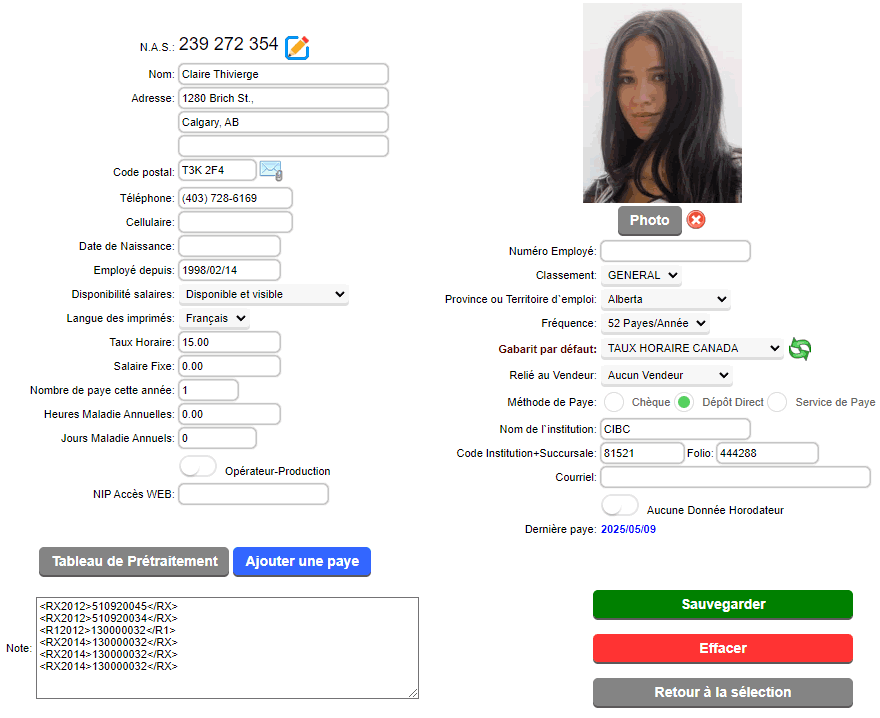The image size is (880, 718).
Task: Click the green refresh icon next to Gabarit
Action: click(800, 349)
